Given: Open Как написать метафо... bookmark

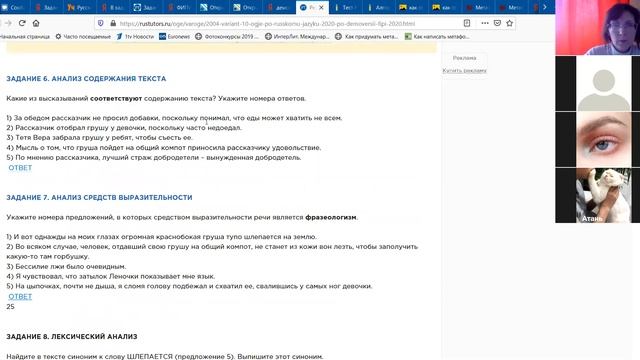Looking at the screenshot, I should tap(437, 37).
